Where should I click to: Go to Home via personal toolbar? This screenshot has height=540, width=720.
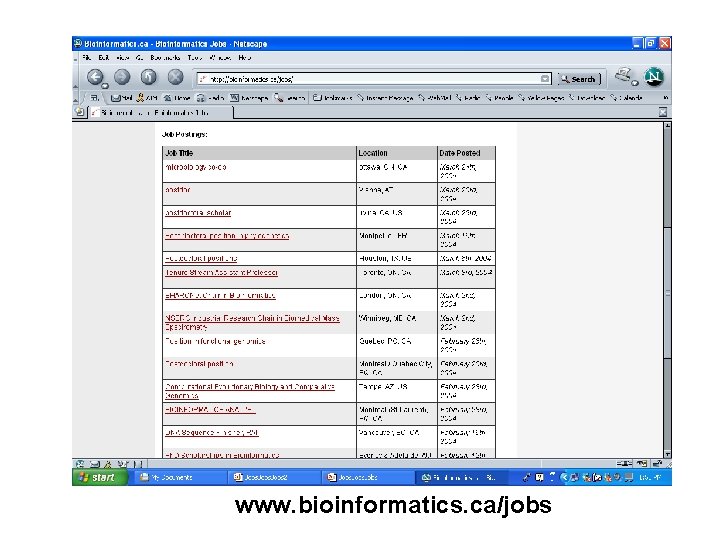click(x=177, y=98)
